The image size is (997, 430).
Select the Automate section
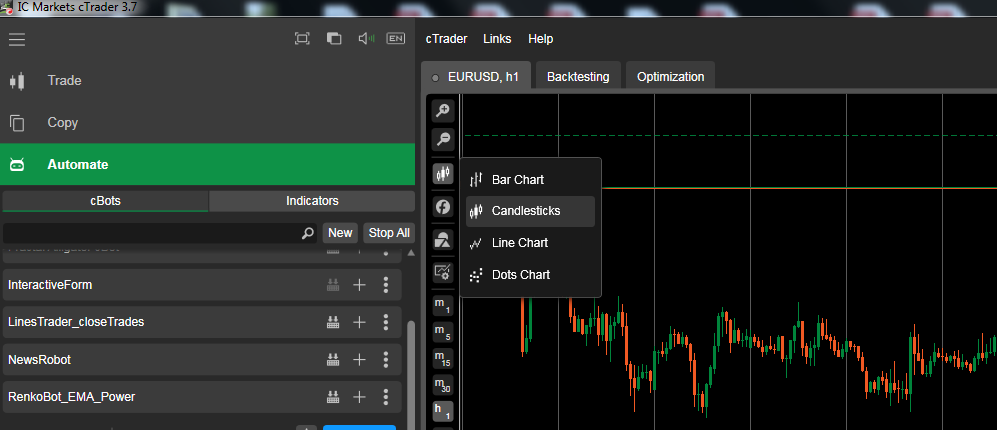point(207,165)
